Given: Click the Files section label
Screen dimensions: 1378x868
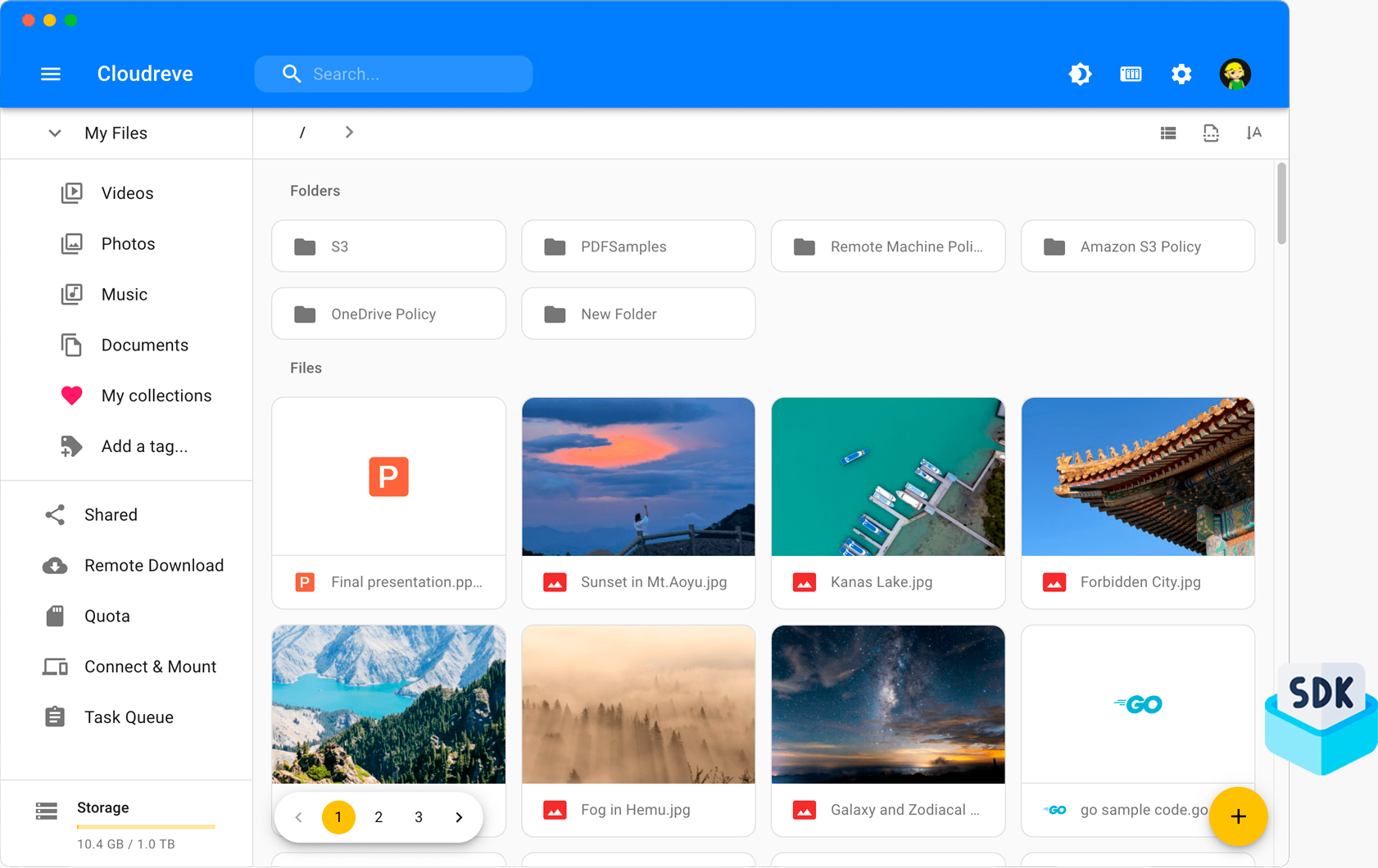Looking at the screenshot, I should point(306,368).
